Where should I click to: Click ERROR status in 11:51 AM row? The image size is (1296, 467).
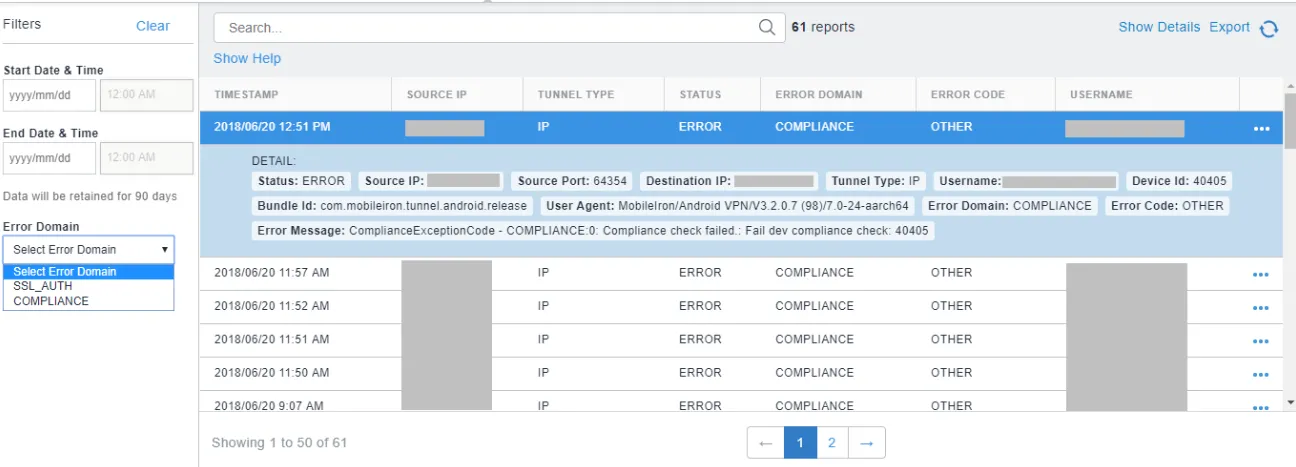[x=700, y=340]
